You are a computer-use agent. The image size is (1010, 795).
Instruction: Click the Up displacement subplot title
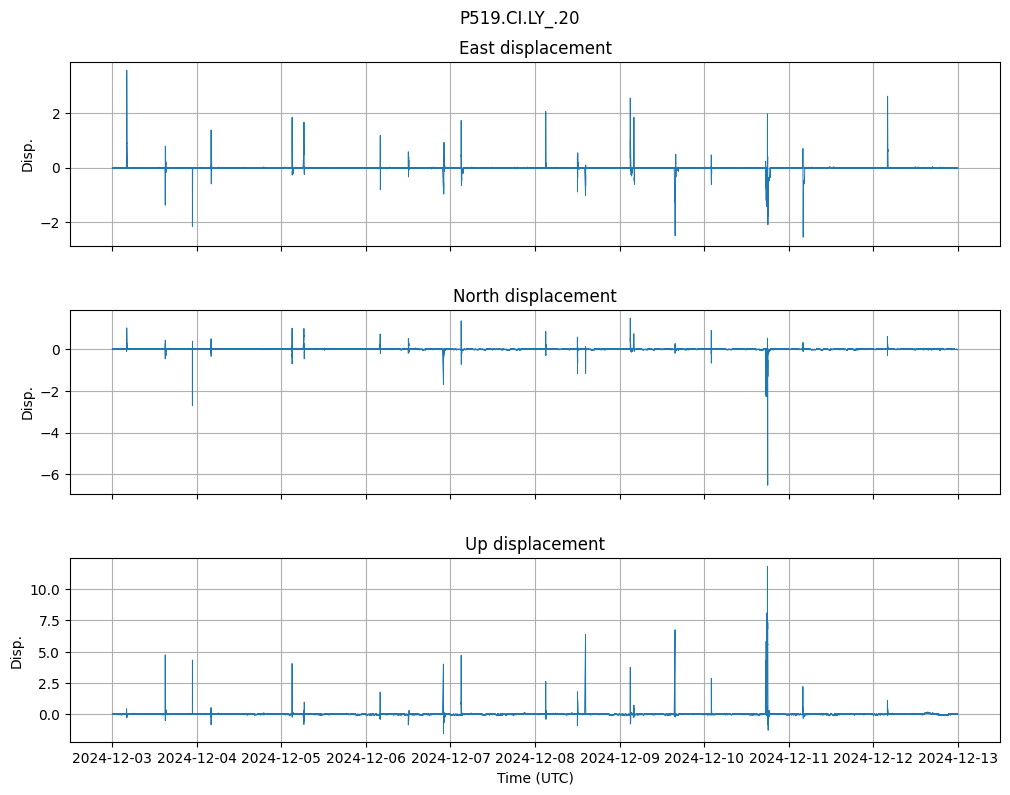535,544
